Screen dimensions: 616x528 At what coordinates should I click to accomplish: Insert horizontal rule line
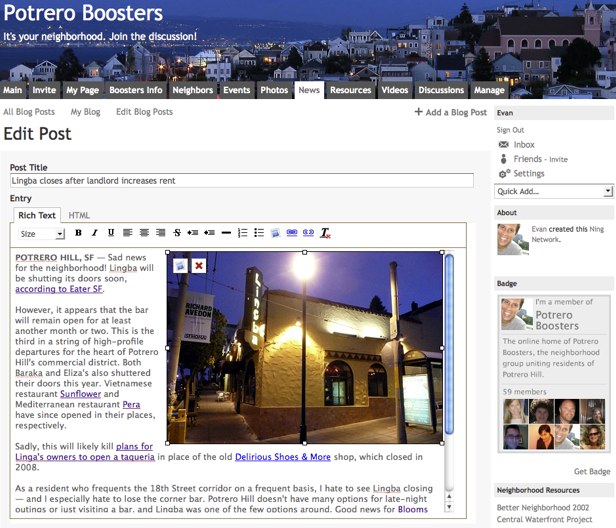coord(226,233)
